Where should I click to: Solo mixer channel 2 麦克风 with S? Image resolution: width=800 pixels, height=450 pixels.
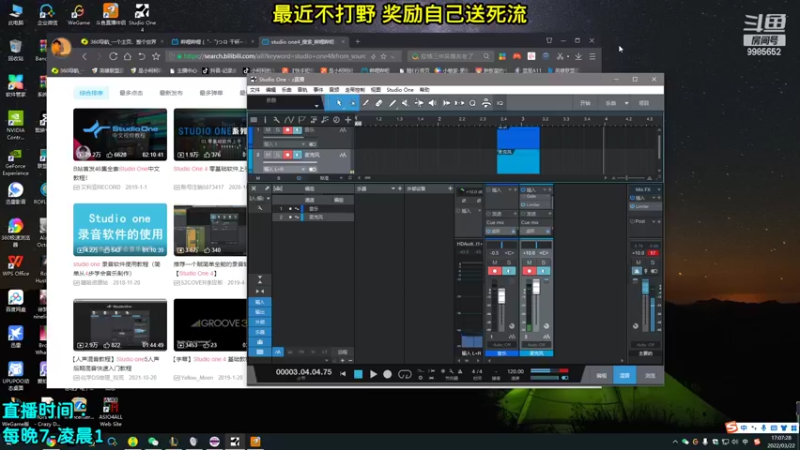point(544,262)
